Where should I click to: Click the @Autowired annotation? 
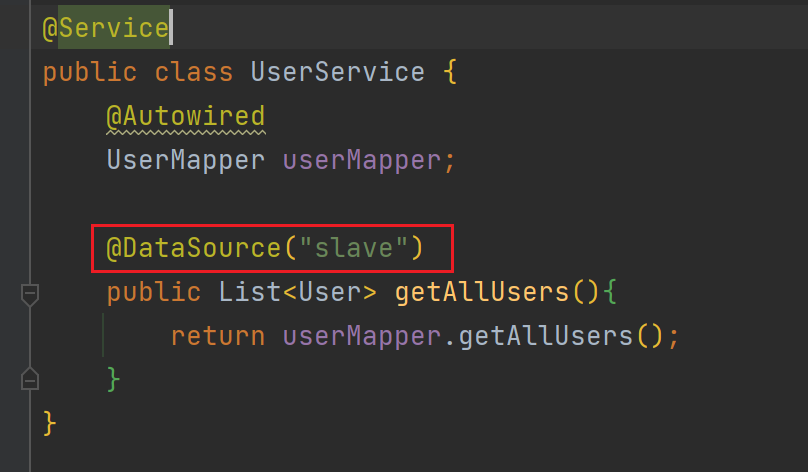click(x=185, y=117)
